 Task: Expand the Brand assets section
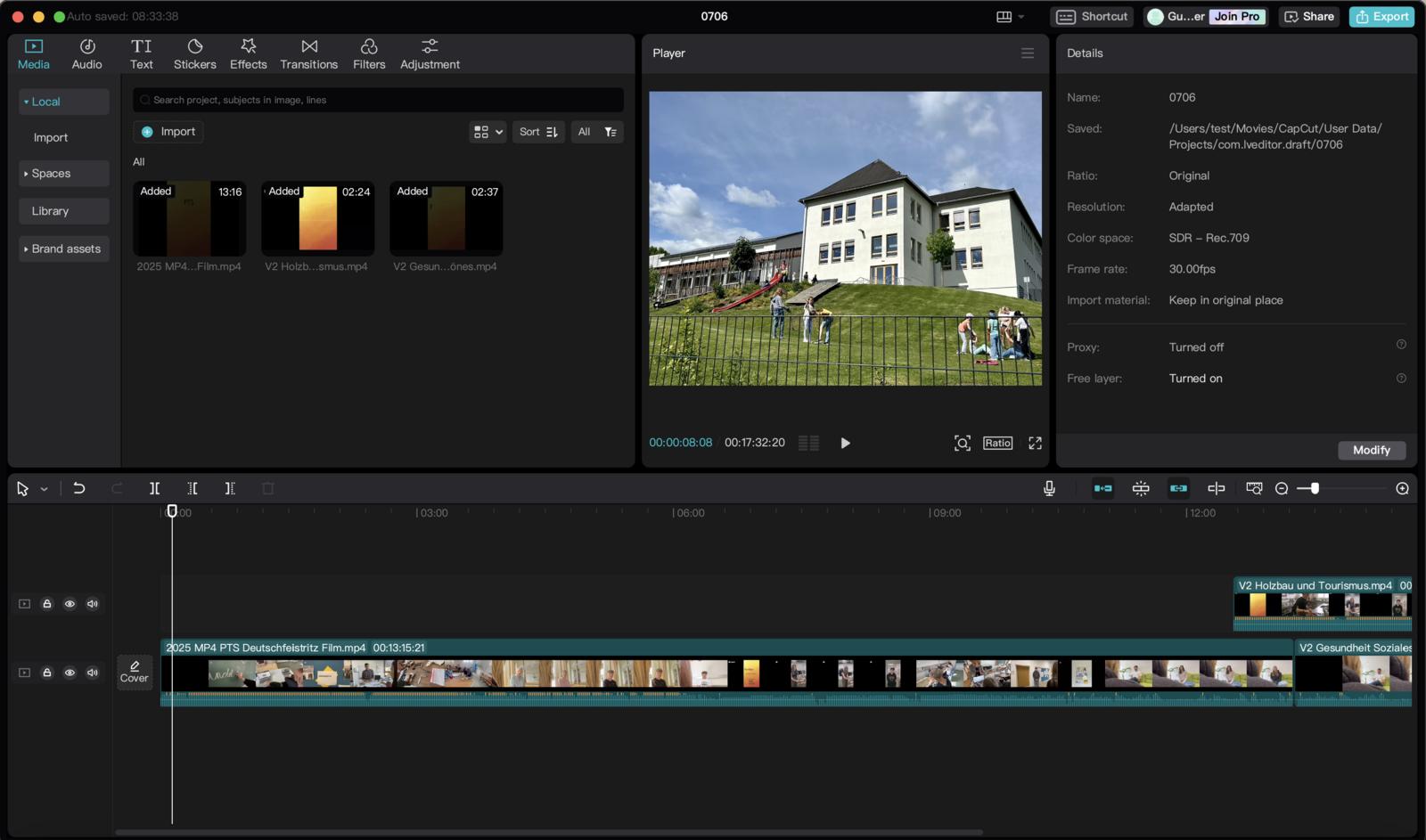point(64,249)
